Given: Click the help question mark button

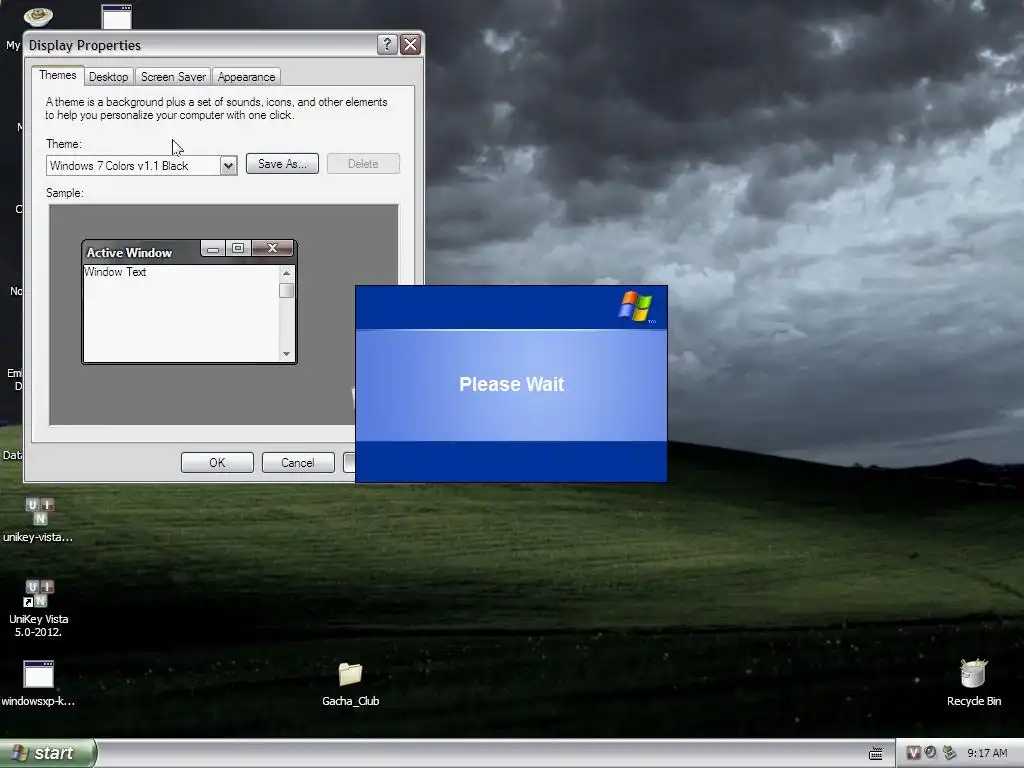Looking at the screenshot, I should coord(387,44).
